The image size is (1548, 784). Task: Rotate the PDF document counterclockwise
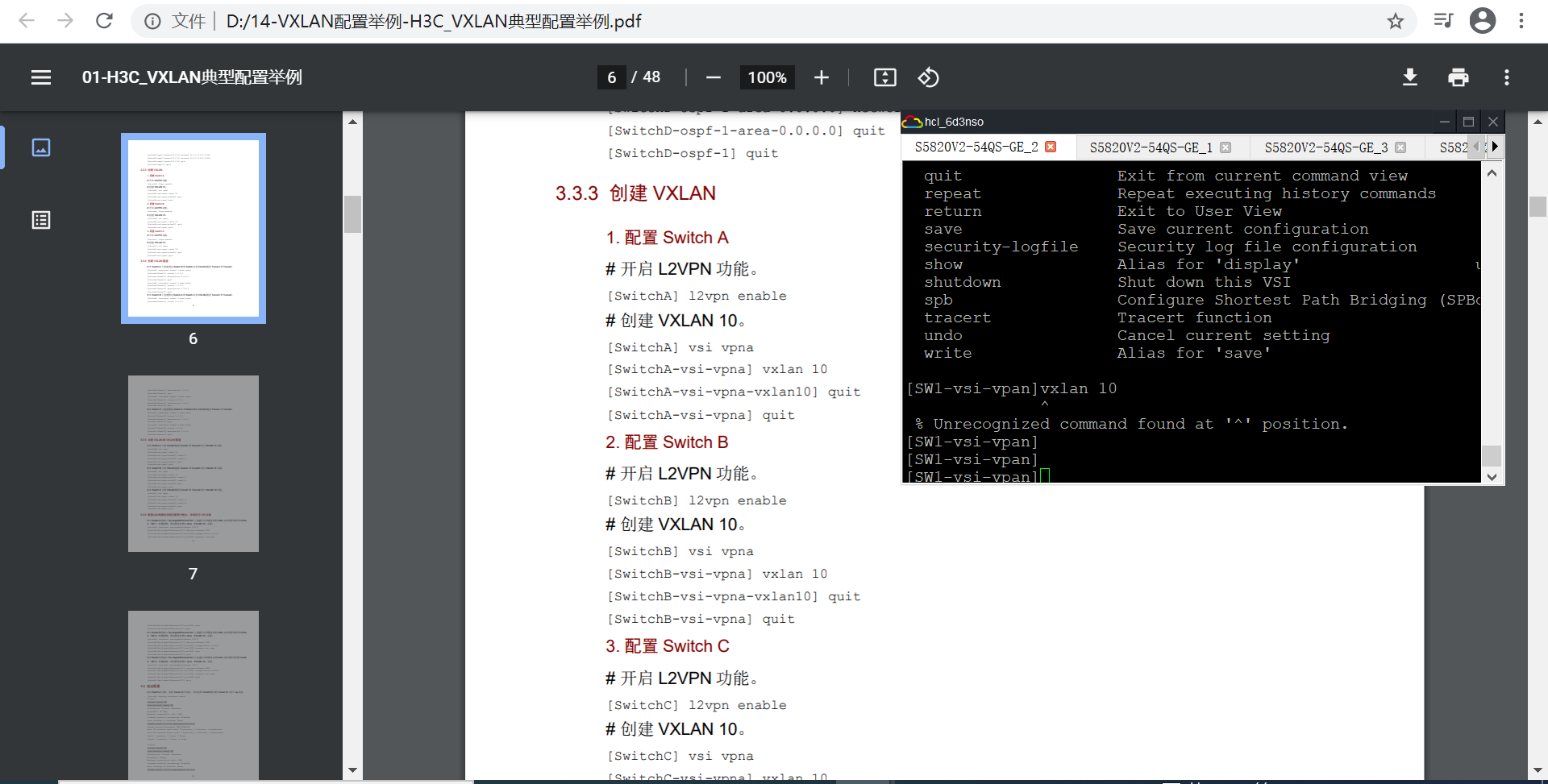[x=928, y=77]
